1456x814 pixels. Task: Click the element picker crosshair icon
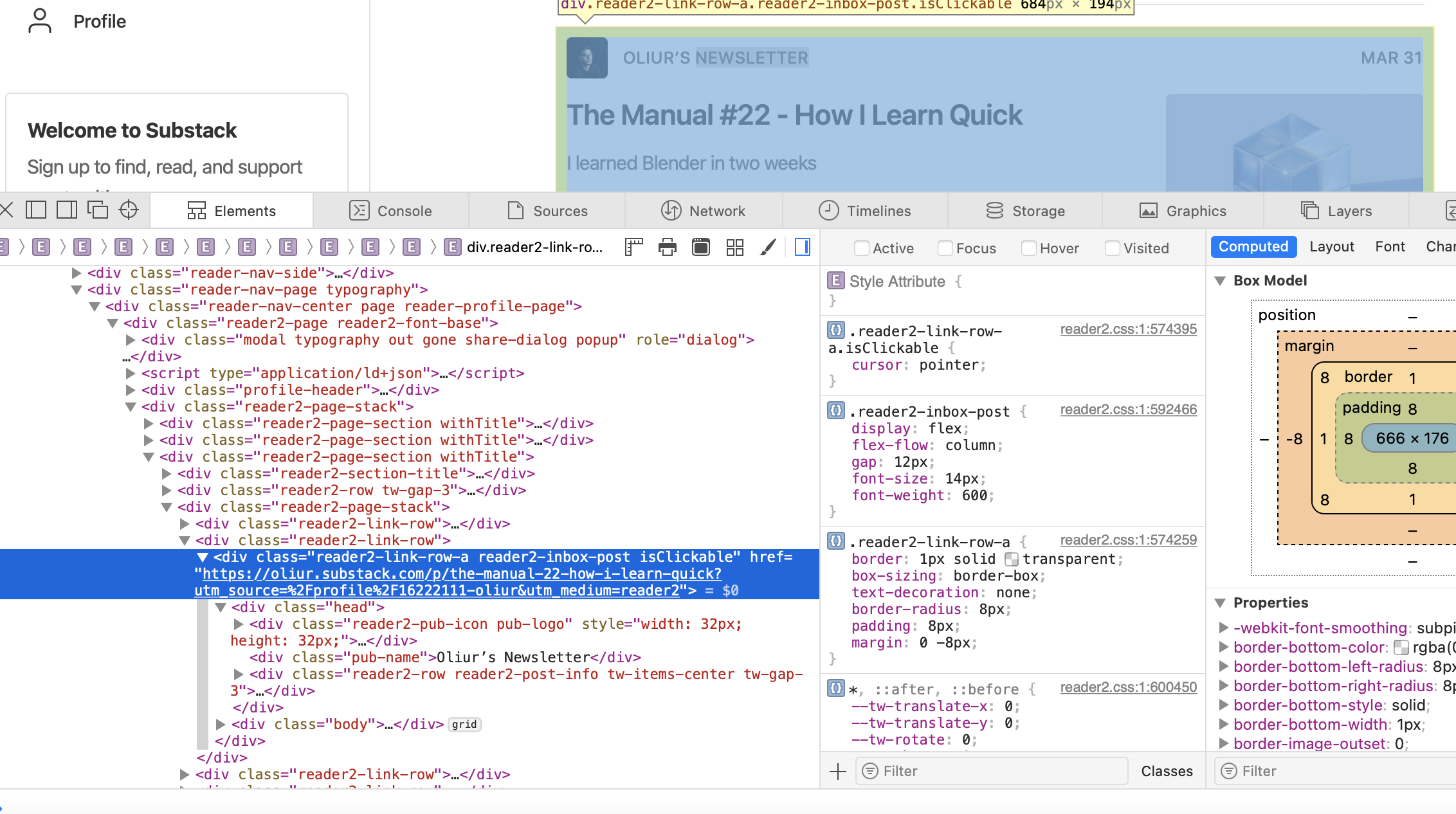point(129,210)
